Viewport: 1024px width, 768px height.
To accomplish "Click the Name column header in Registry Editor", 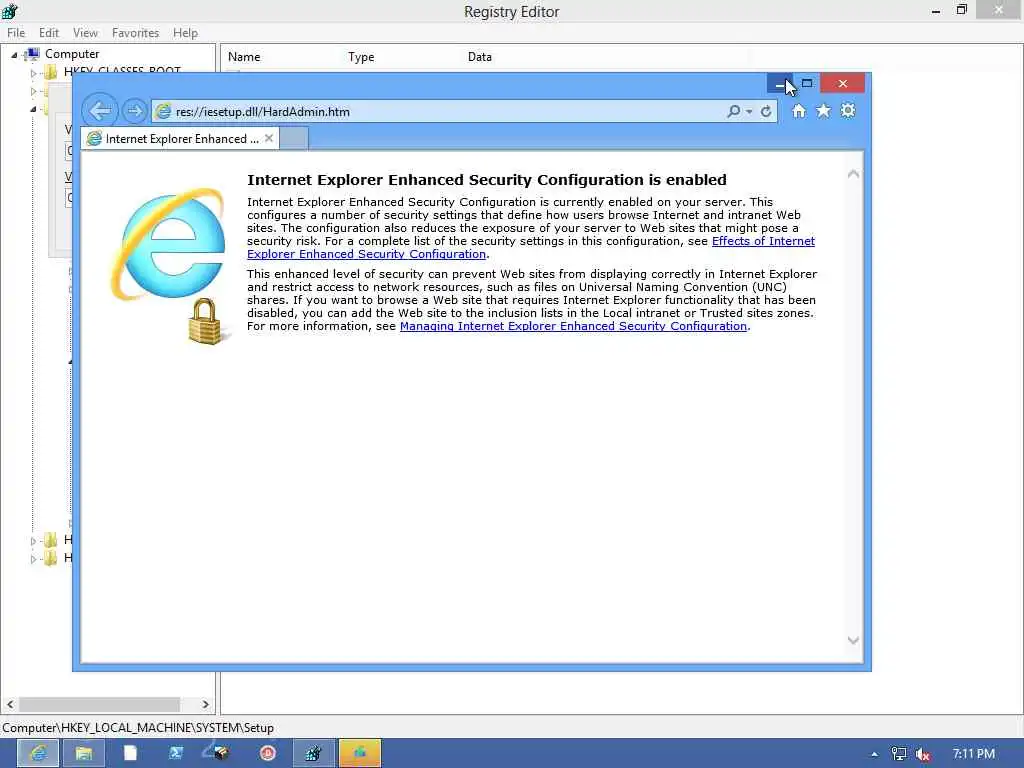I will [244, 57].
